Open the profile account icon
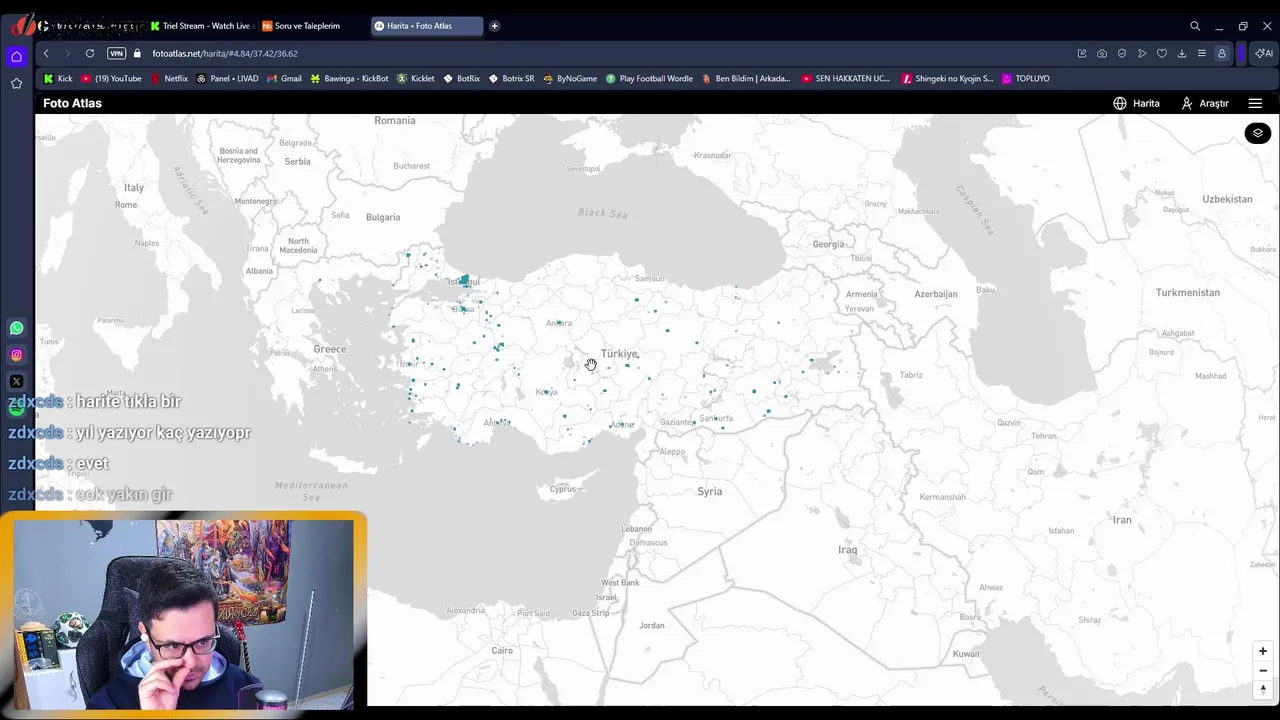1280x720 pixels. pyautogui.click(x=1222, y=53)
